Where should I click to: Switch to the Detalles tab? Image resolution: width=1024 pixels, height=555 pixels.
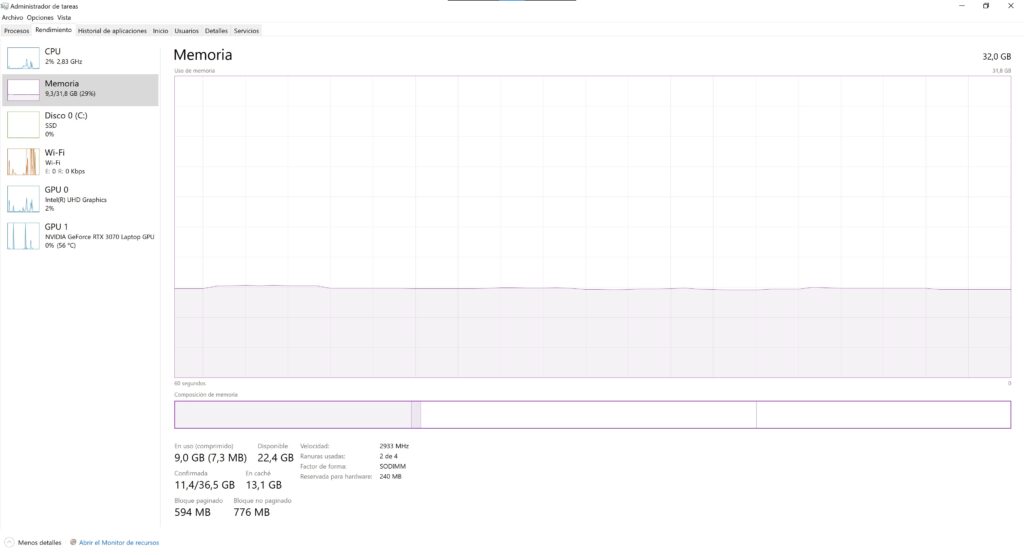216,31
